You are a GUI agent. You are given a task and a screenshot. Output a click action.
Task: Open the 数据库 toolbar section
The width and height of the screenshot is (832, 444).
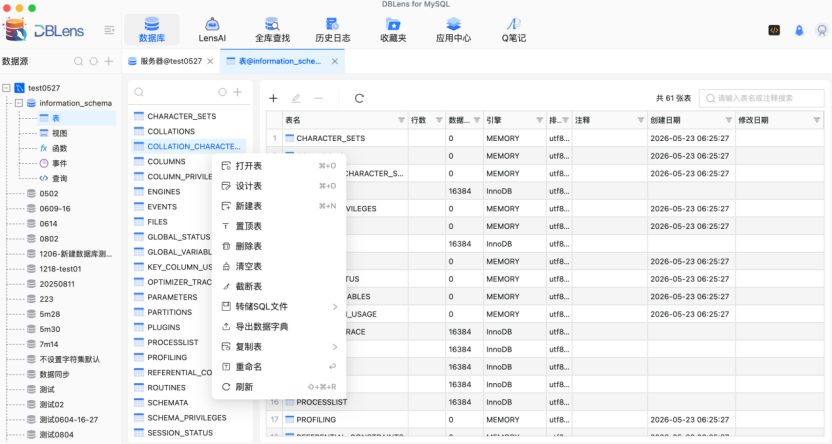point(152,30)
